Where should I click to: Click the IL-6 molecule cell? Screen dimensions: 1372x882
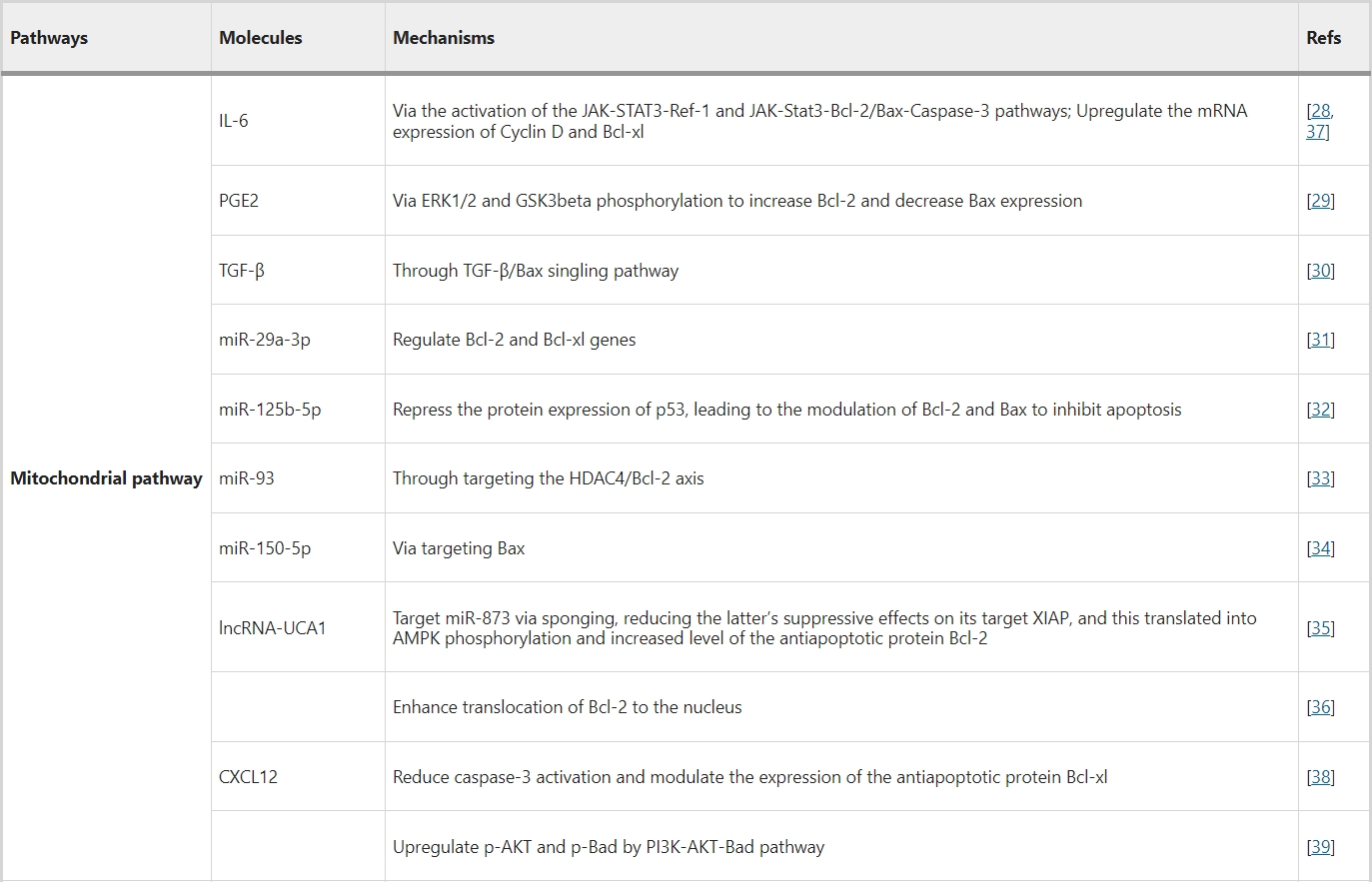tap(234, 121)
